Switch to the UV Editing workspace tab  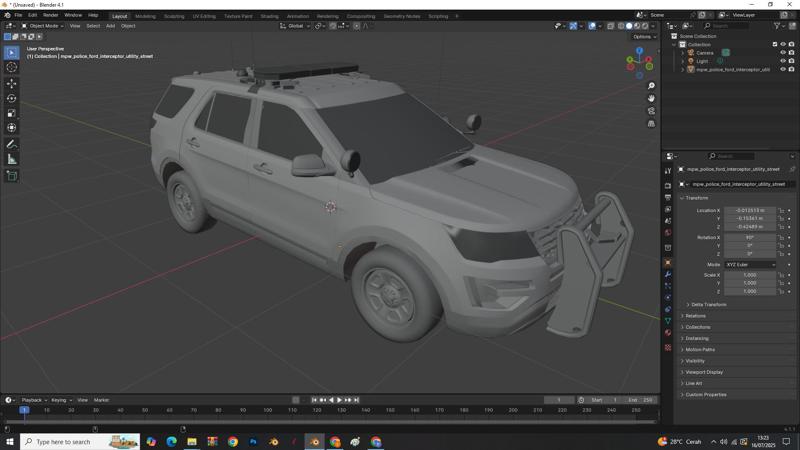pyautogui.click(x=204, y=16)
